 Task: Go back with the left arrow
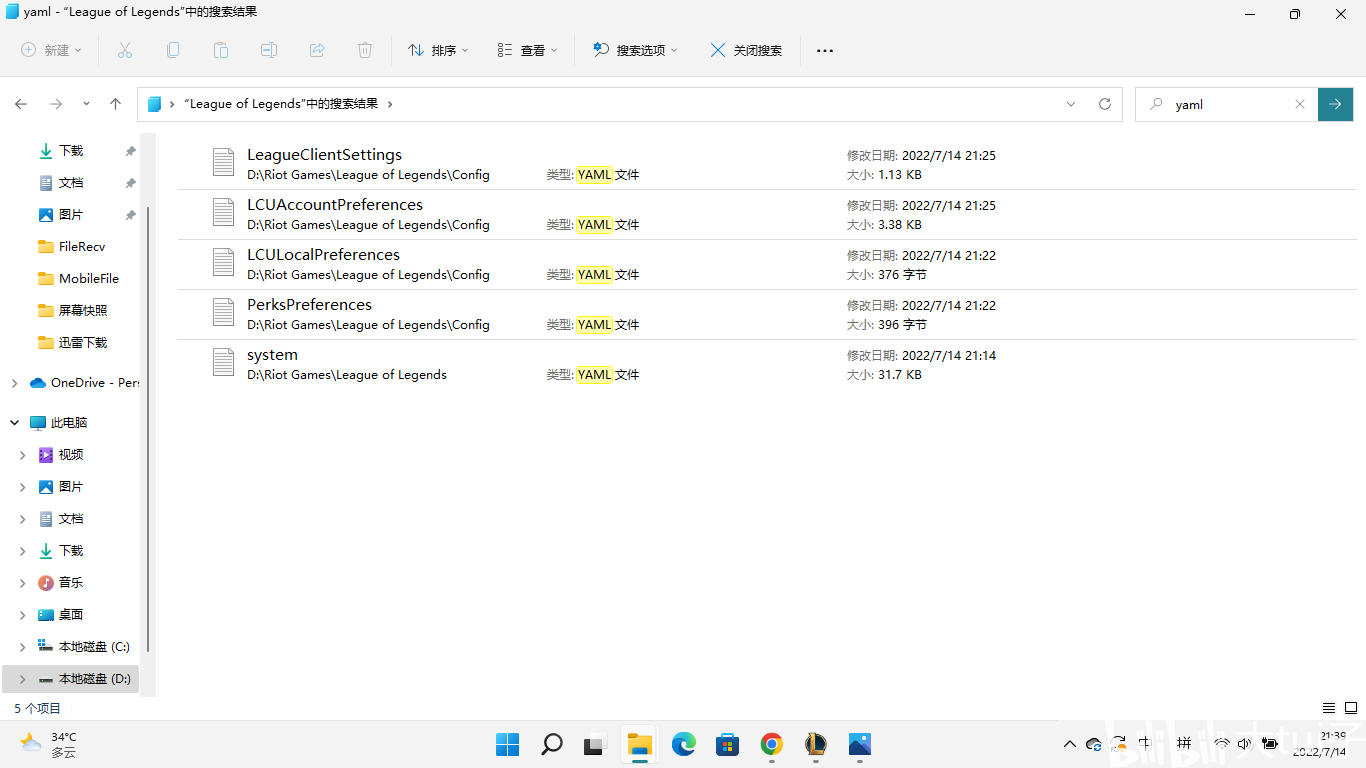click(21, 104)
